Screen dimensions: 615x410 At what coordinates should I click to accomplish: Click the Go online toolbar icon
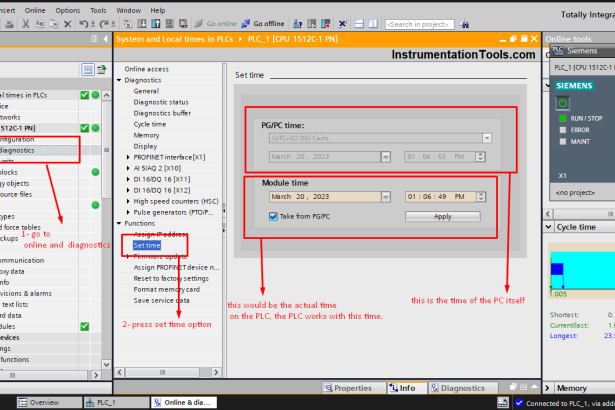[209, 23]
